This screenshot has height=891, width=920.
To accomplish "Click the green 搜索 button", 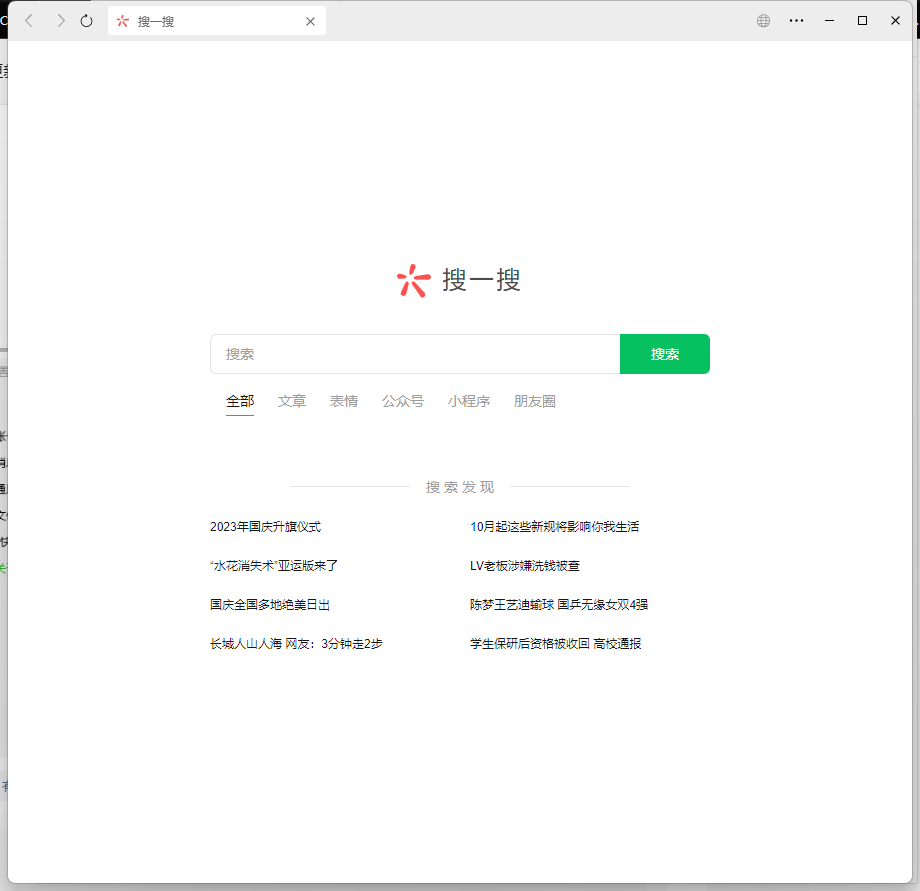I will (x=665, y=354).
